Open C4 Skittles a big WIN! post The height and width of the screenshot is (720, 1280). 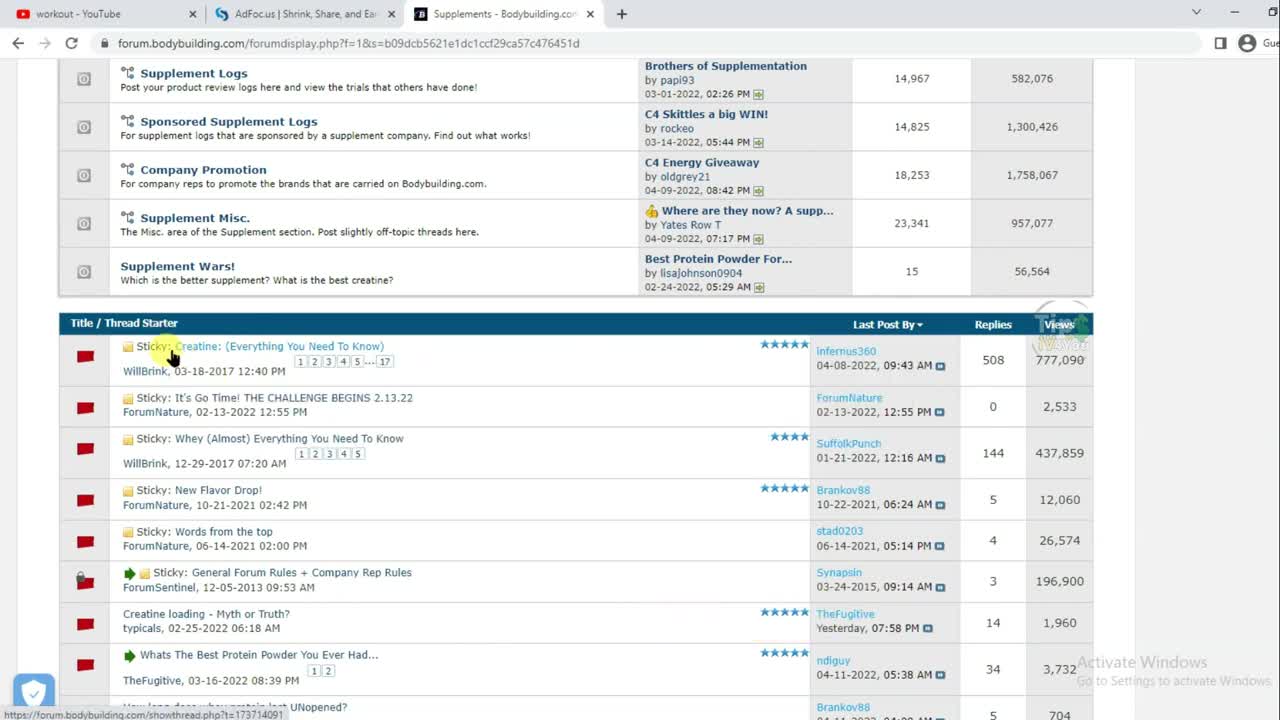click(x=706, y=114)
